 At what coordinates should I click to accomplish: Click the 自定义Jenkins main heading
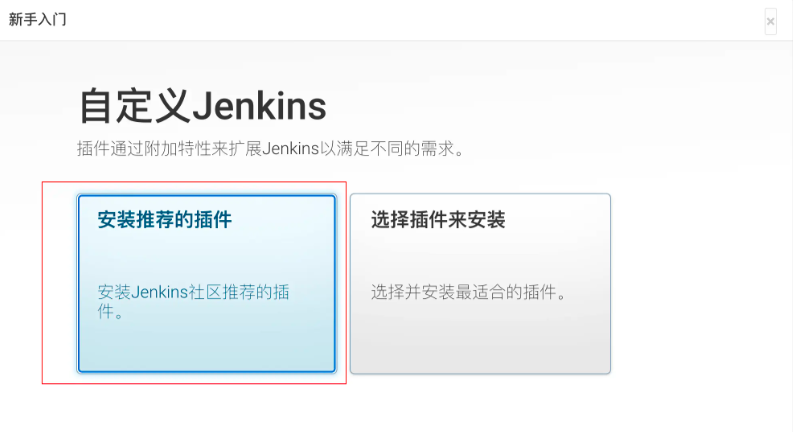(x=203, y=106)
